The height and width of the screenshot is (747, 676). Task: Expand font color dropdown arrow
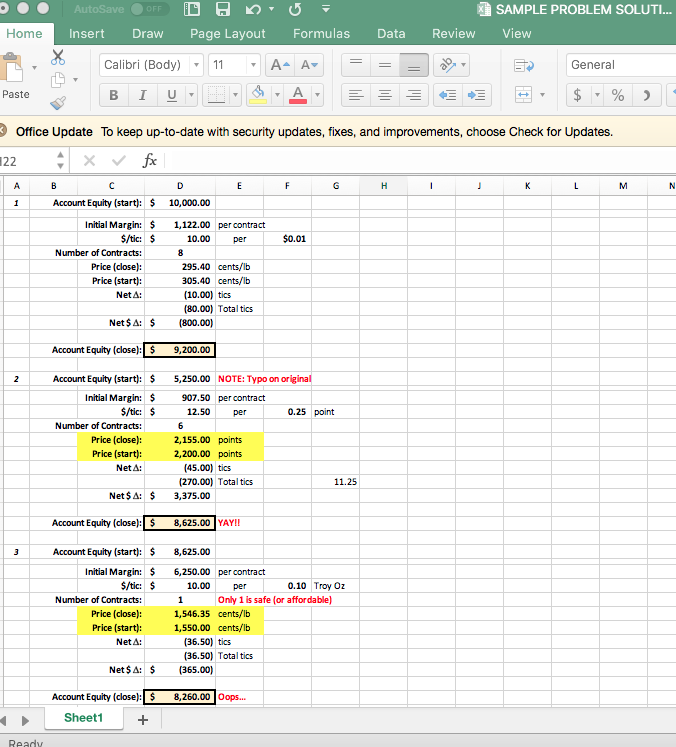click(317, 95)
